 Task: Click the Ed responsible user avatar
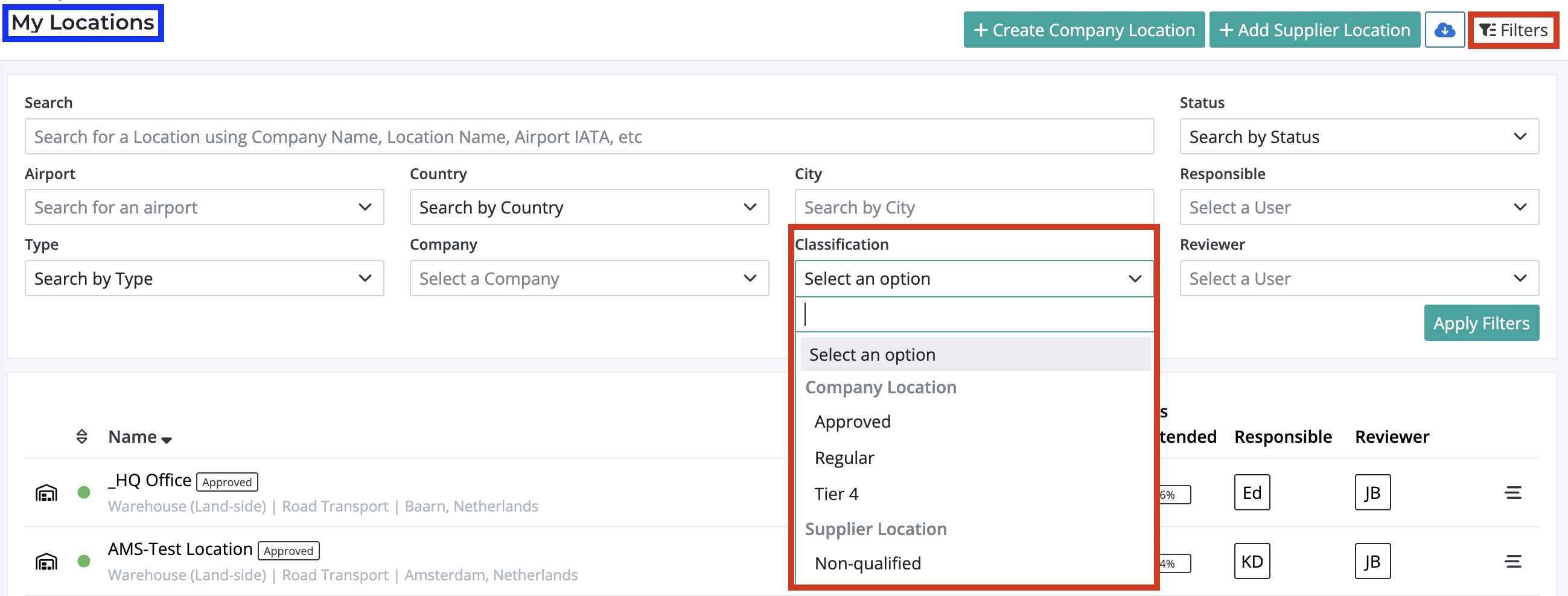pos(1252,493)
